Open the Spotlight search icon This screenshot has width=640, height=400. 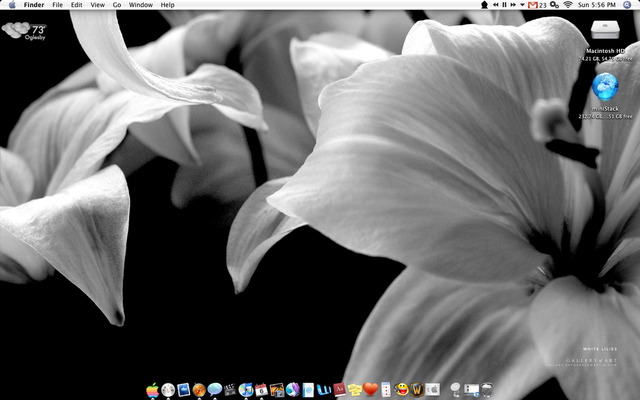(x=628, y=5)
